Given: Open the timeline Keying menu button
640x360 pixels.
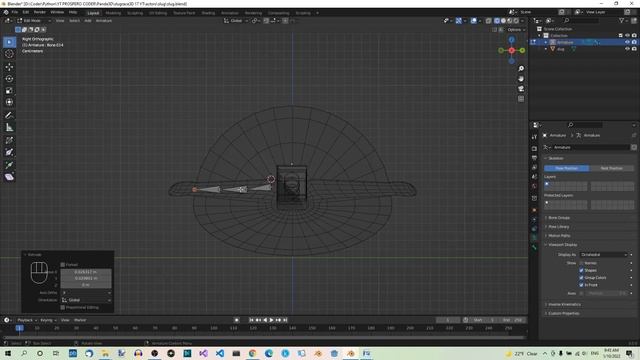Looking at the screenshot, I should tap(48, 320).
